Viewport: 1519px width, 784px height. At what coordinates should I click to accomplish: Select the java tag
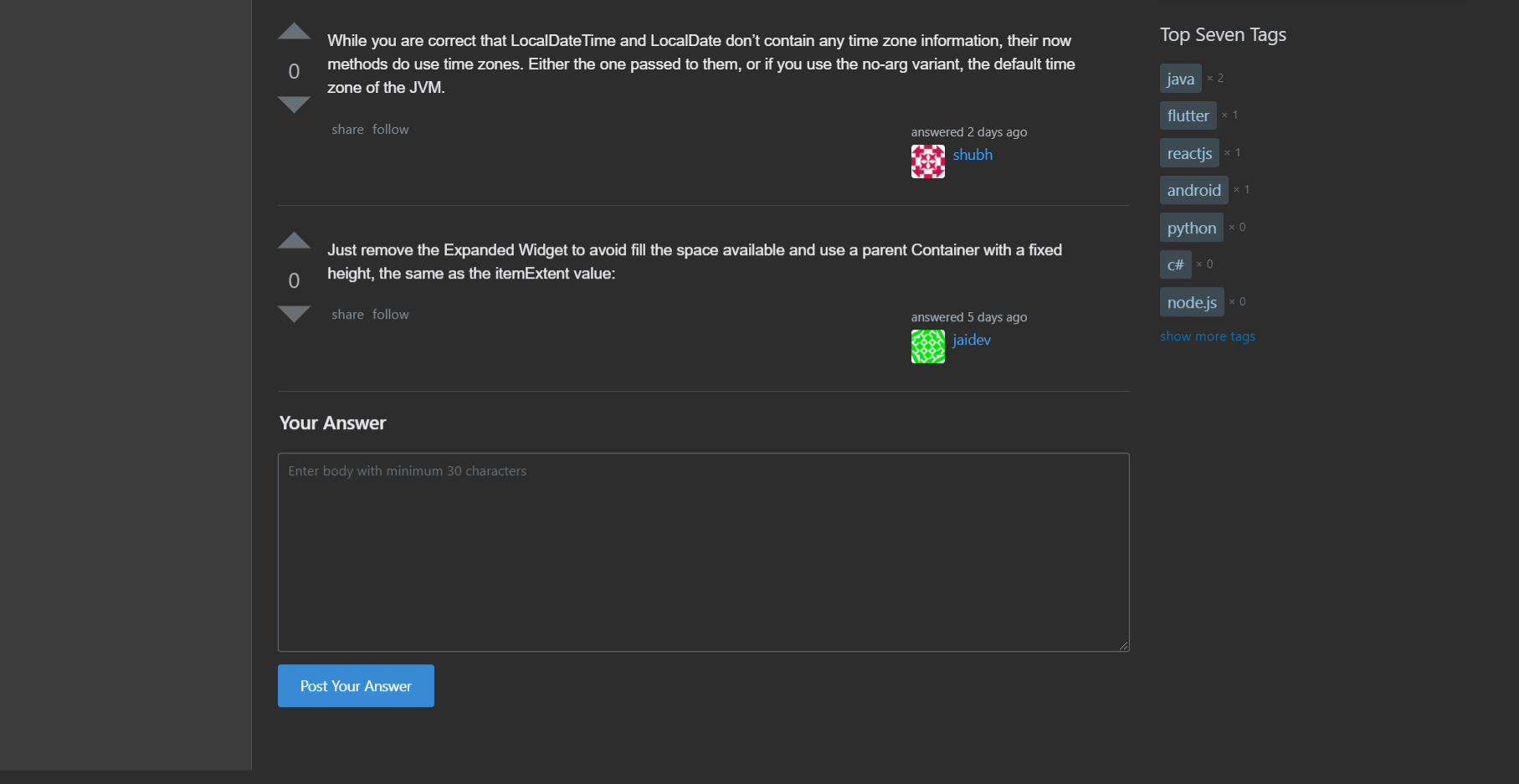[x=1180, y=78]
